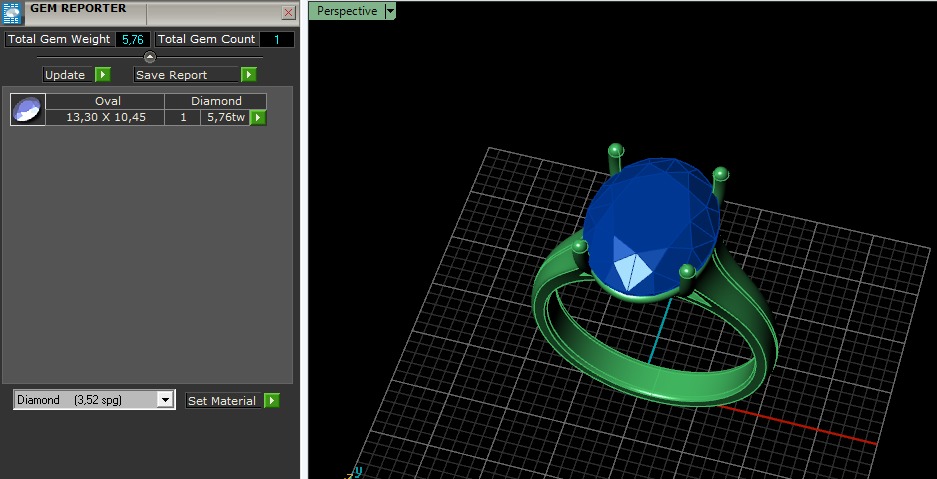Click the Total Gem Weight value 5,76

133,39
